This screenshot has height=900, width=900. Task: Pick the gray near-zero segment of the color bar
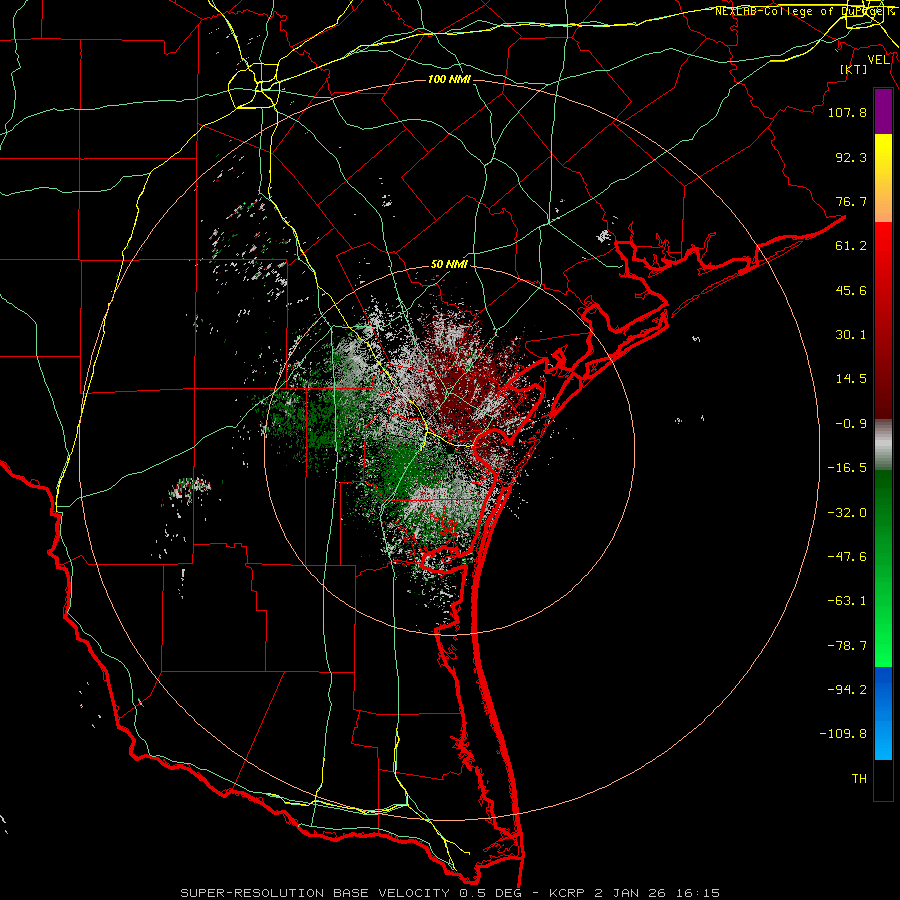pyautogui.click(x=883, y=444)
